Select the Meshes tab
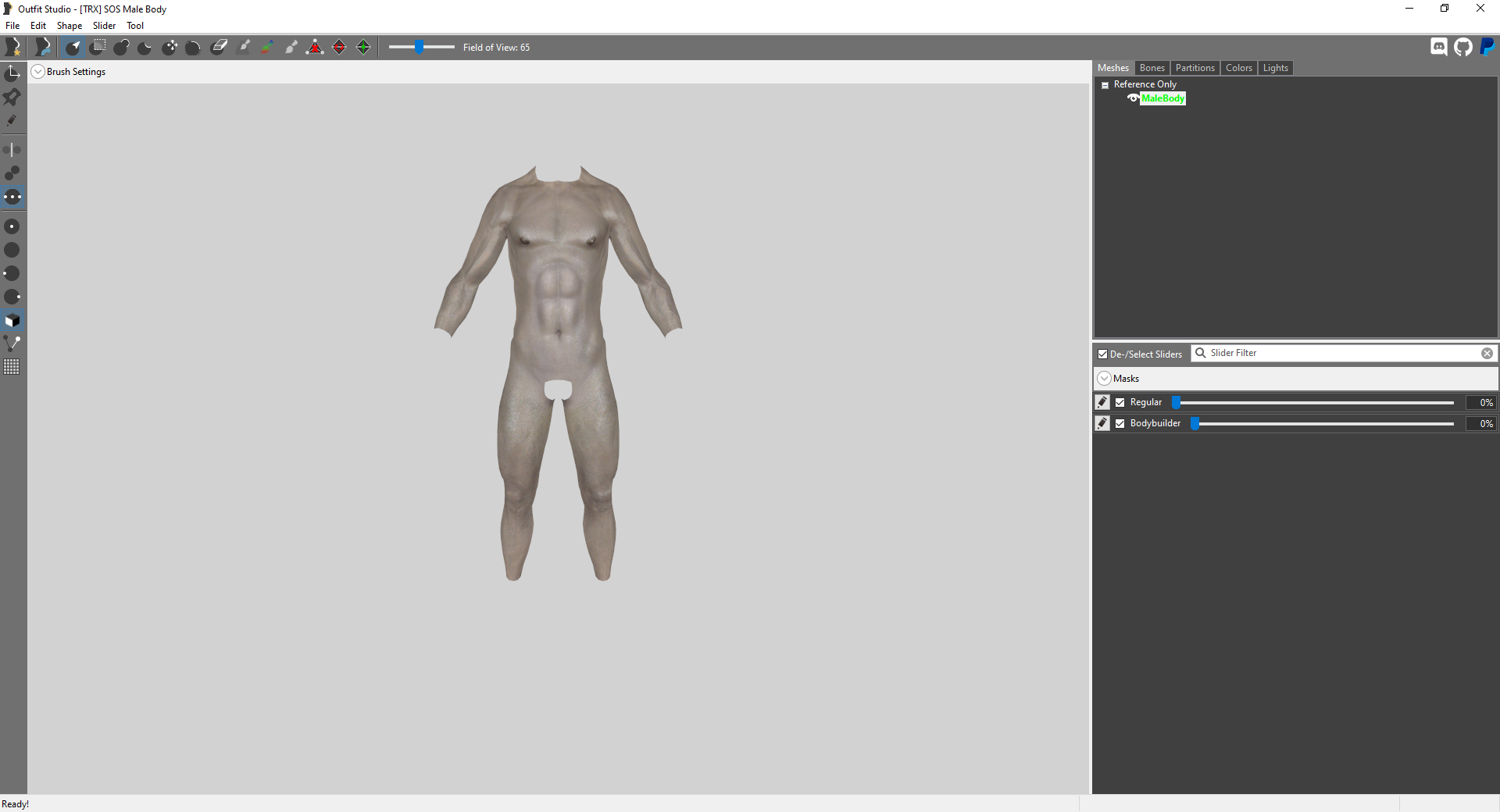This screenshot has width=1500, height=812. (1113, 68)
